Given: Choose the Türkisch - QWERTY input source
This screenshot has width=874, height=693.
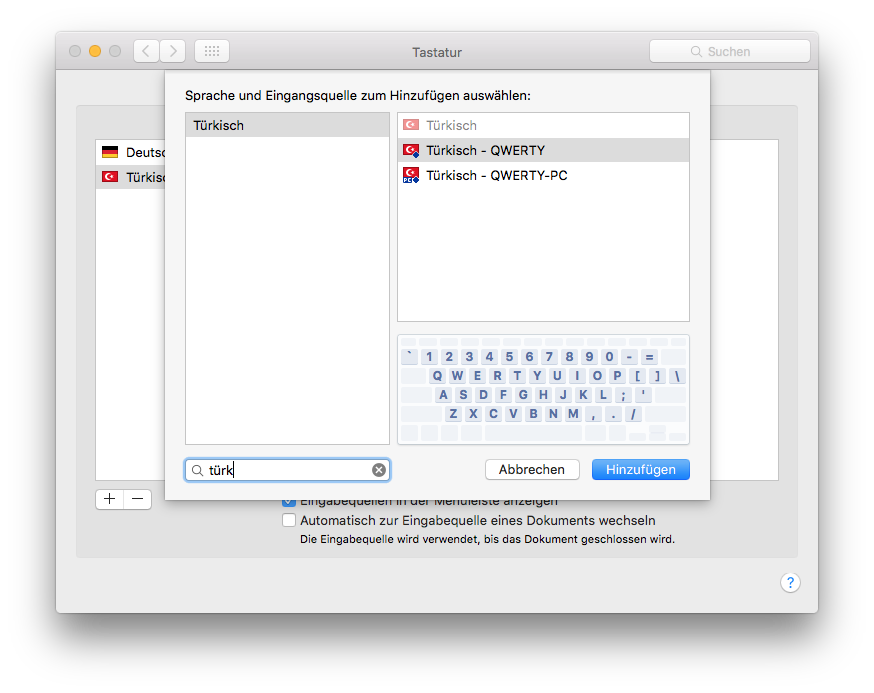Looking at the screenshot, I should point(543,151).
